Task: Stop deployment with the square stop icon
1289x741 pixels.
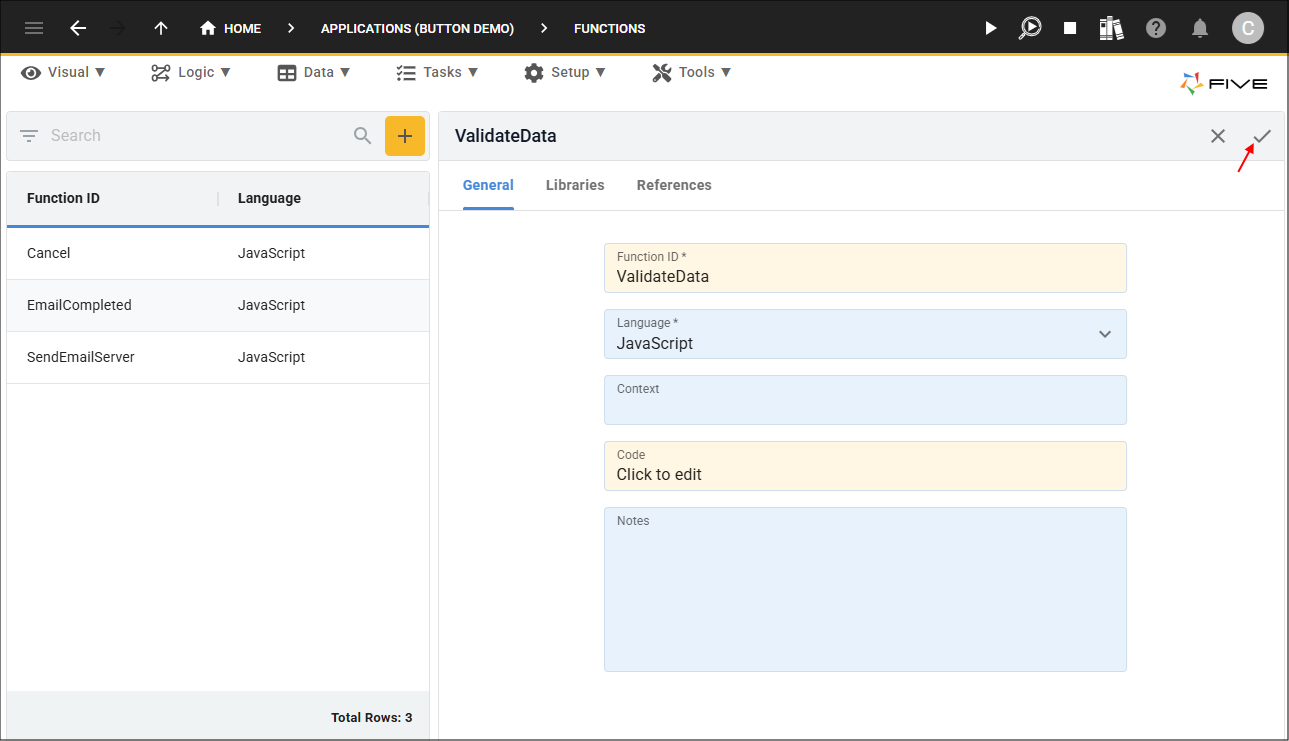Action: (1070, 28)
